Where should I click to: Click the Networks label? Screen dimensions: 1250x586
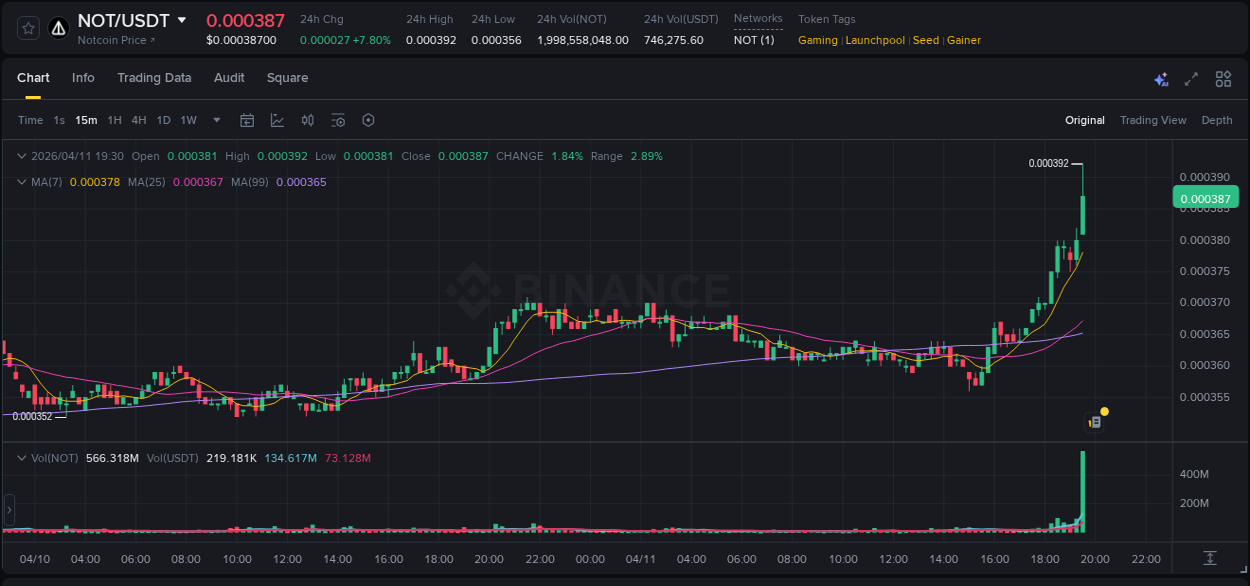[x=758, y=19]
